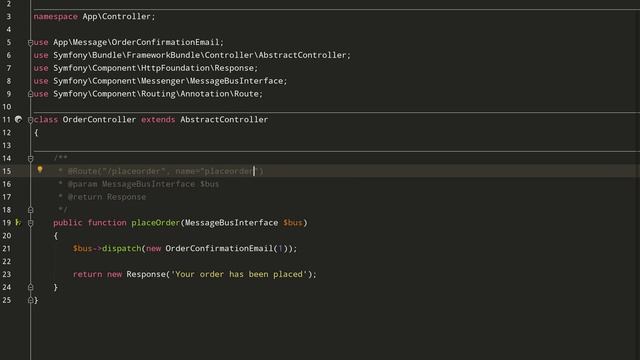Click the return keyword on line 23
This screenshot has height=360, width=640.
(x=87, y=274)
